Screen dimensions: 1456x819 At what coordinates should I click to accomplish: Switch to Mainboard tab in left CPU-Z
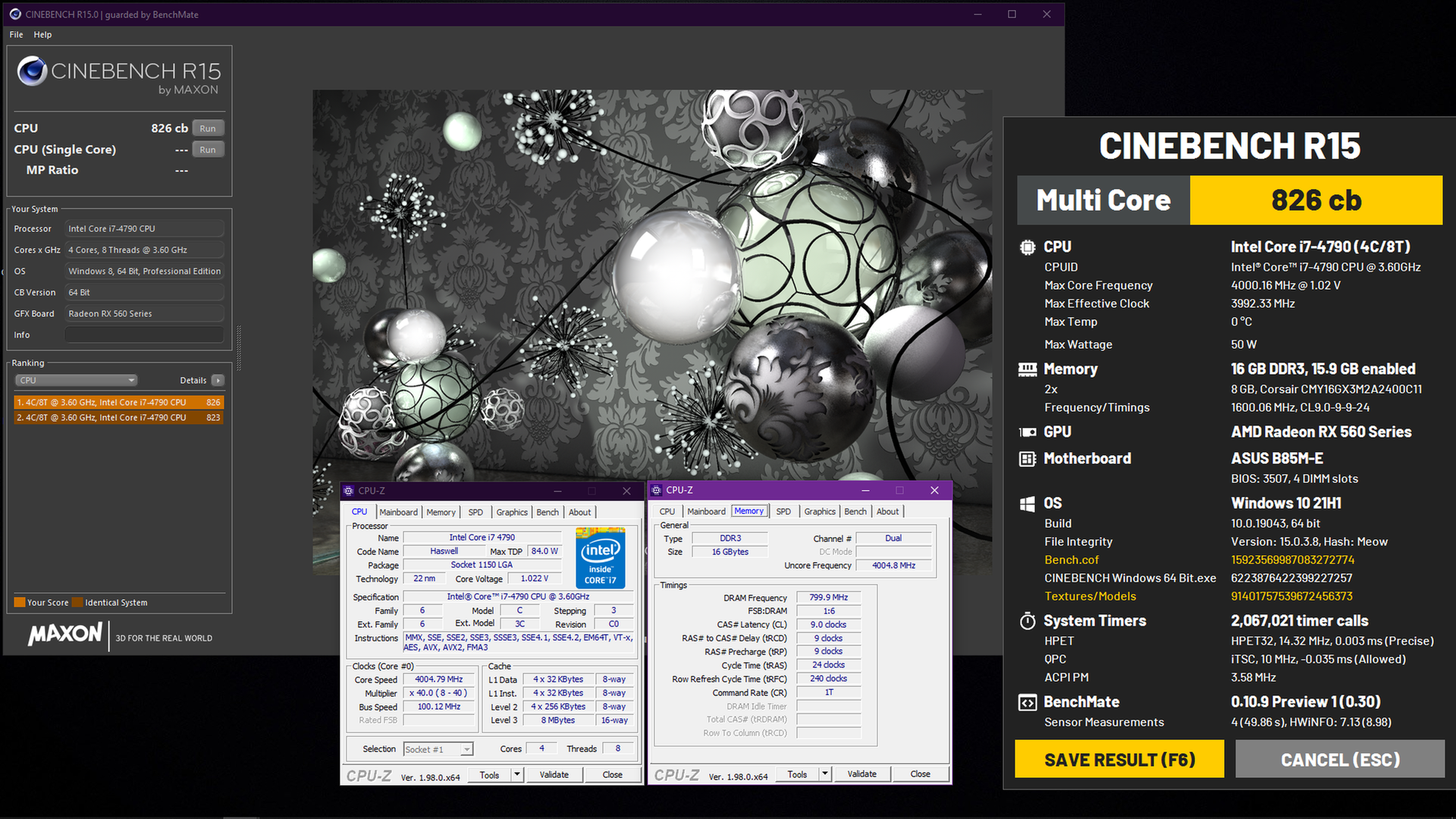click(x=398, y=513)
